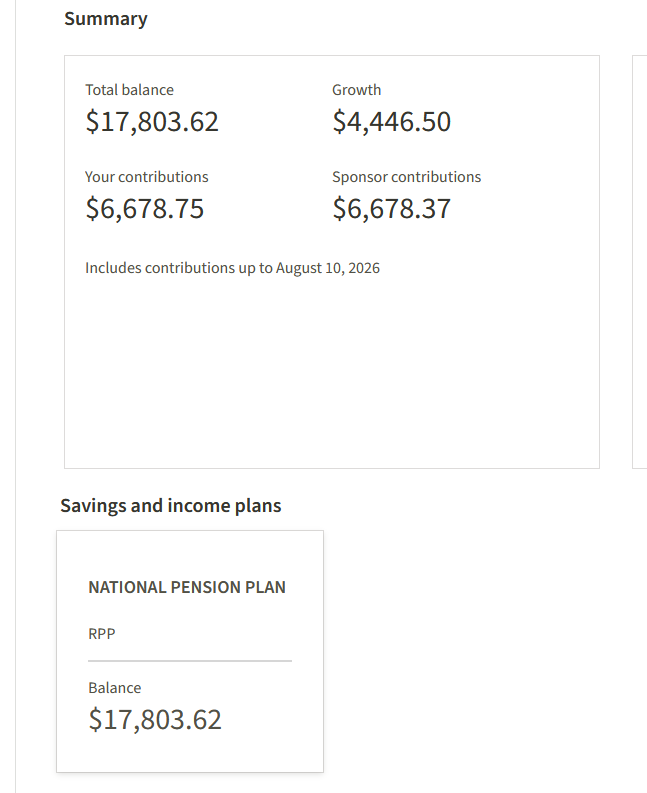Click the RPP plan type label
Screen dimensions: 647x793
coord(102,634)
